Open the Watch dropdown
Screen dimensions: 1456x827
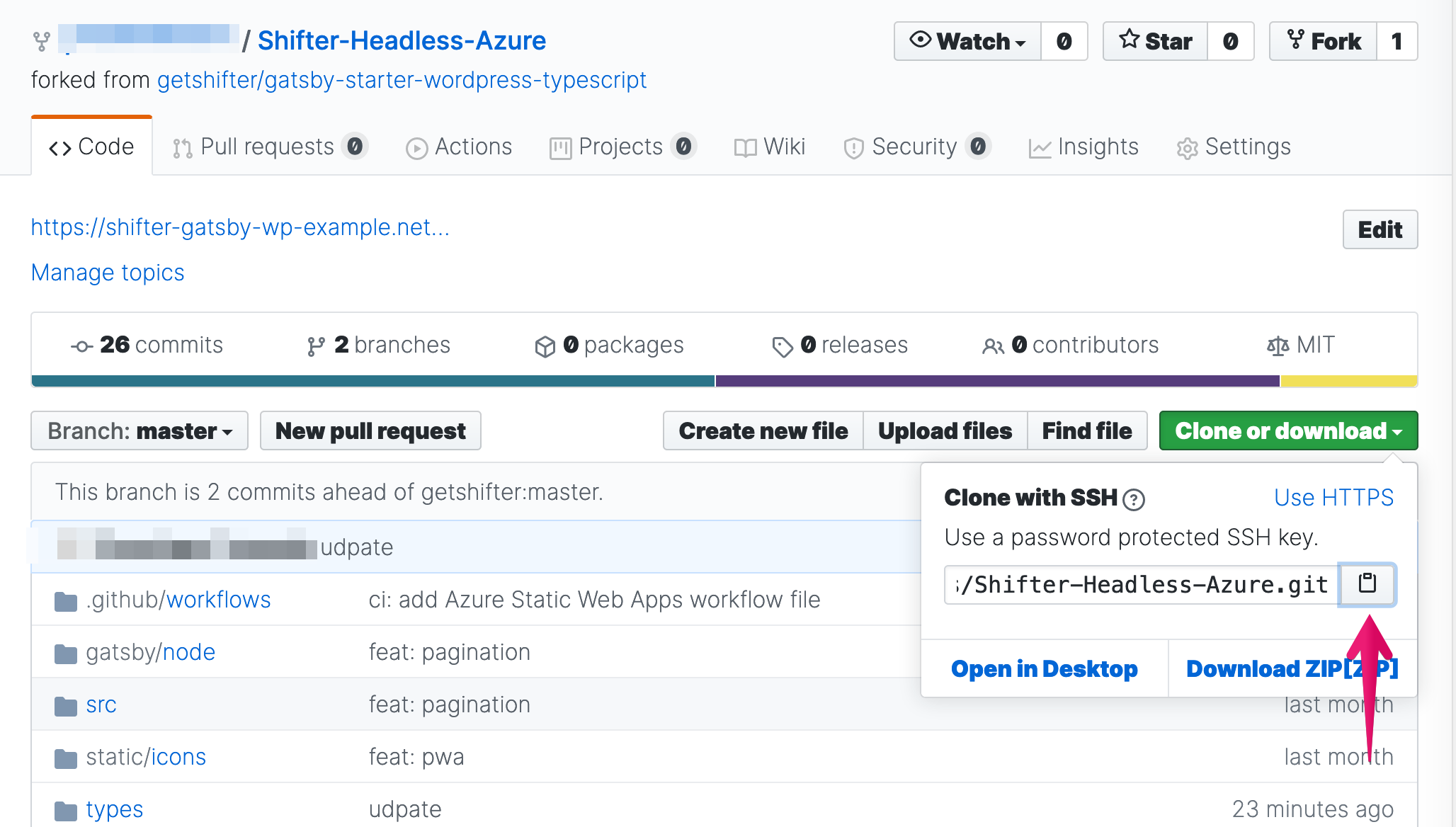pyautogui.click(x=967, y=41)
